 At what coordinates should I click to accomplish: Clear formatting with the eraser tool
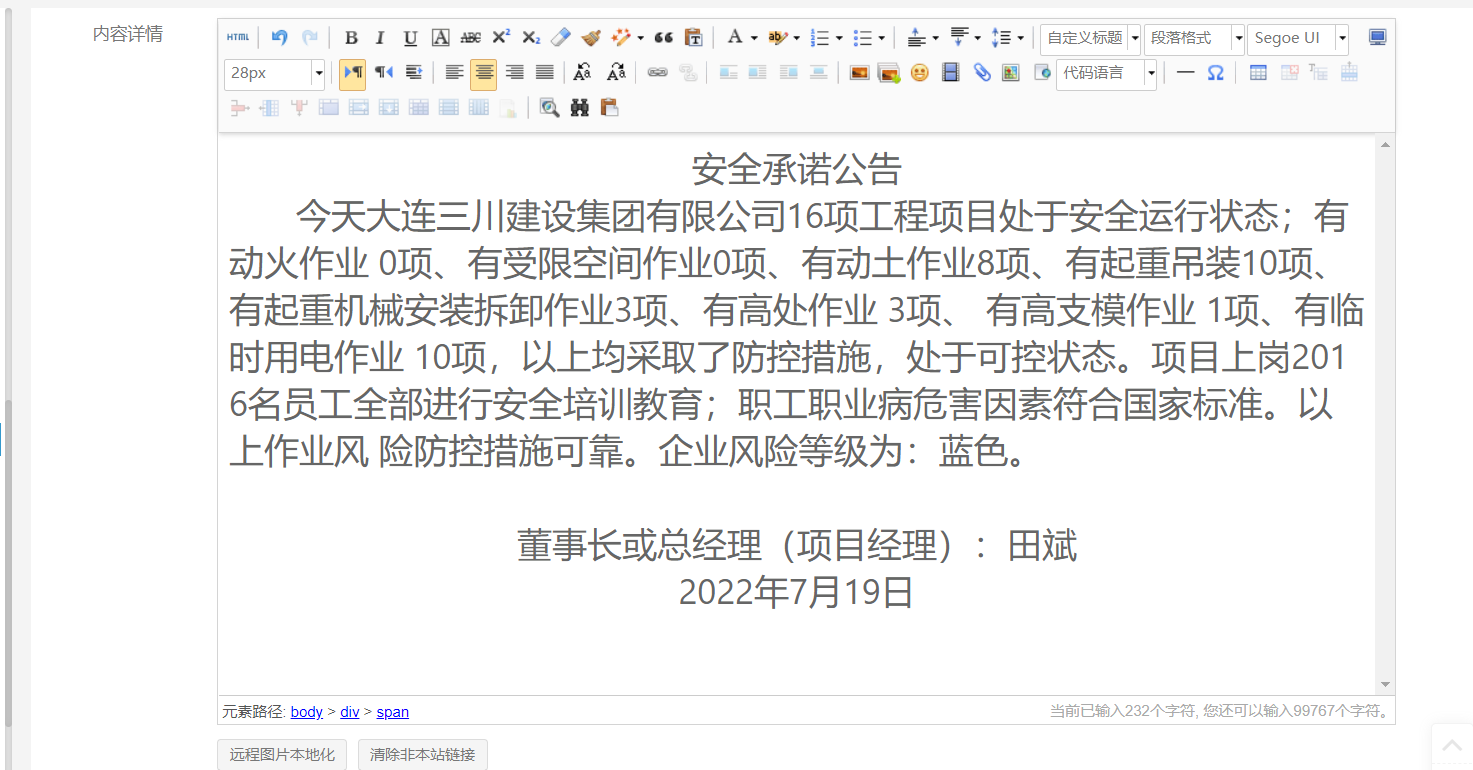(x=560, y=38)
